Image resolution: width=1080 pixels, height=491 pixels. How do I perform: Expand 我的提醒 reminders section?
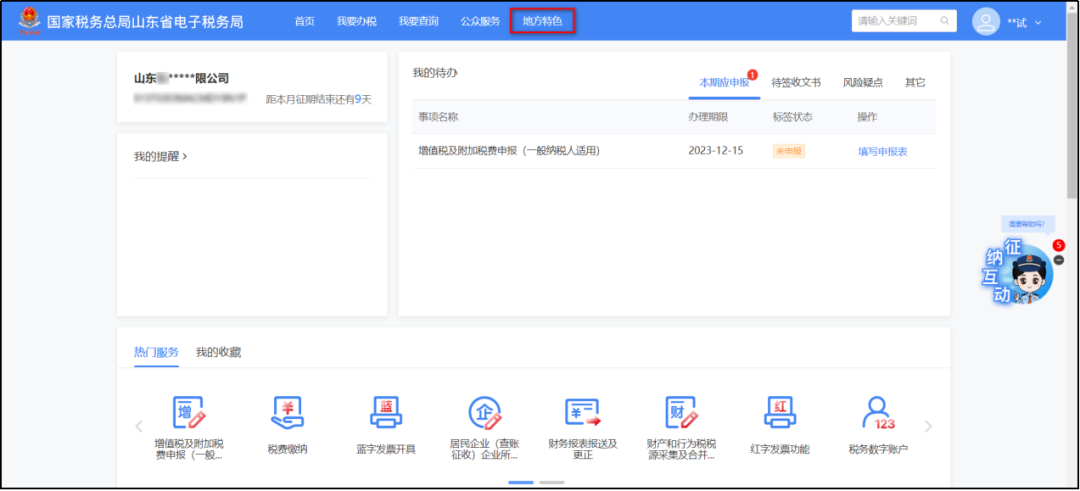click(160, 156)
